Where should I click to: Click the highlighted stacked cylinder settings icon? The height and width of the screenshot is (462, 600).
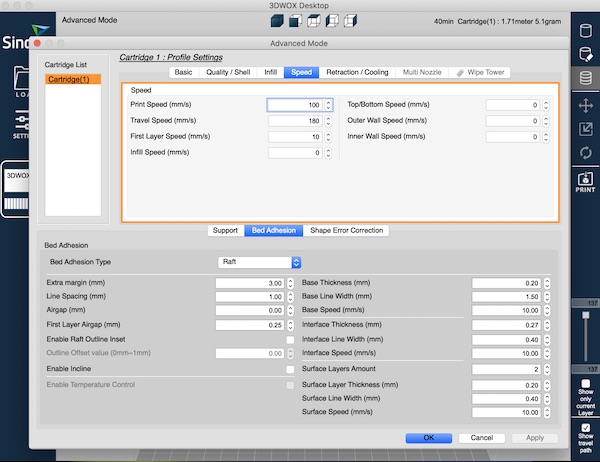(585, 78)
